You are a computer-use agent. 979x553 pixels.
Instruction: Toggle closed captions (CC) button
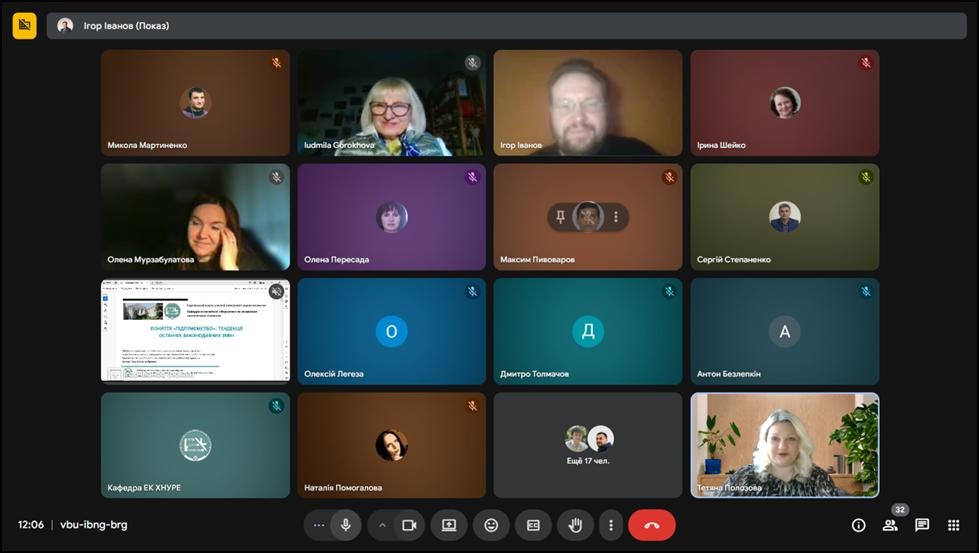pos(533,525)
